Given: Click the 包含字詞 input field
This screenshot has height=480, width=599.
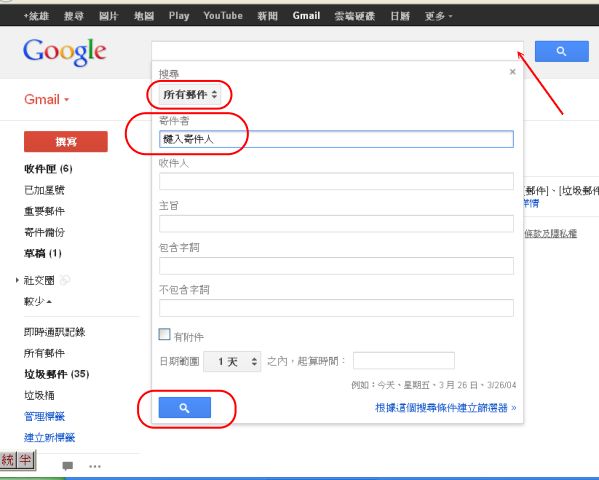Looking at the screenshot, I should coord(336,266).
